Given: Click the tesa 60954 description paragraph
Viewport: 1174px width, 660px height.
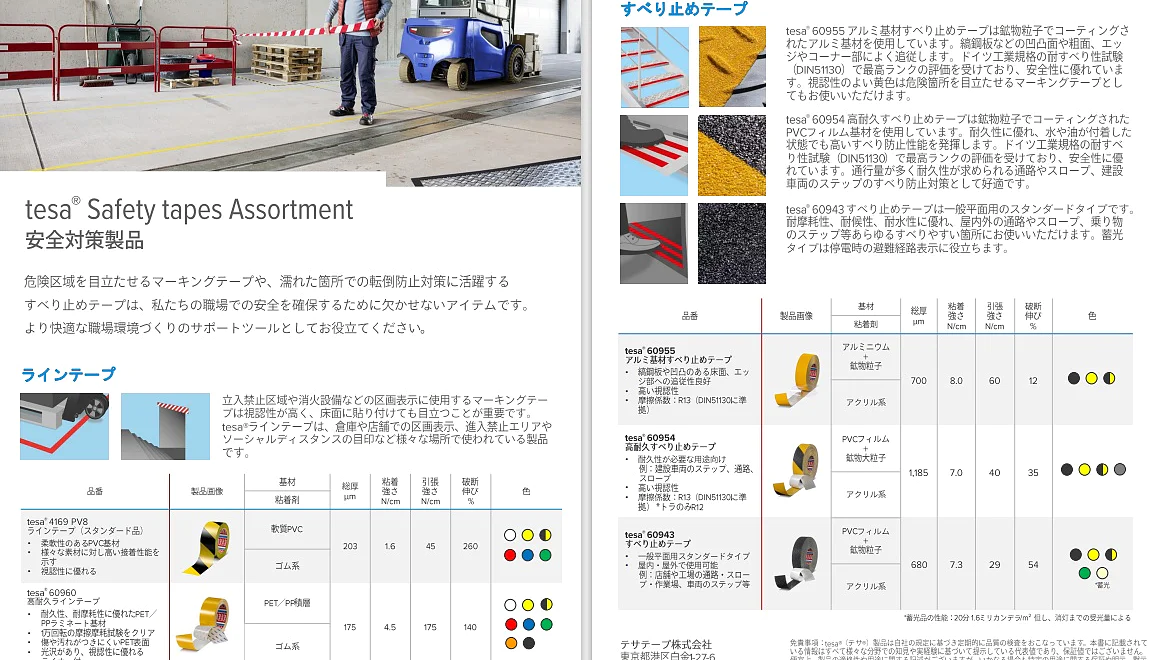Looking at the screenshot, I should click(958, 151).
